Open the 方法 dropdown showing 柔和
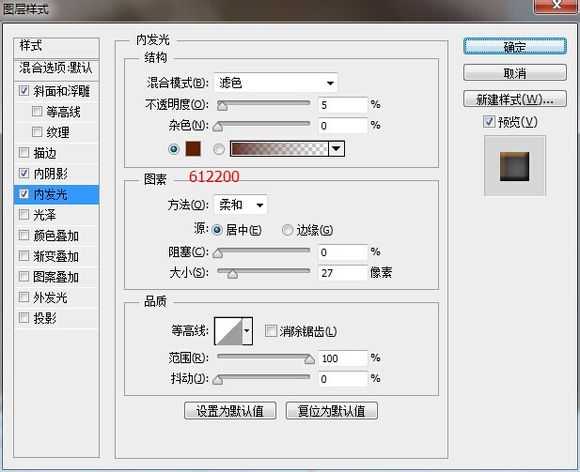Image resolution: width=580 pixels, height=472 pixels. coord(240,205)
